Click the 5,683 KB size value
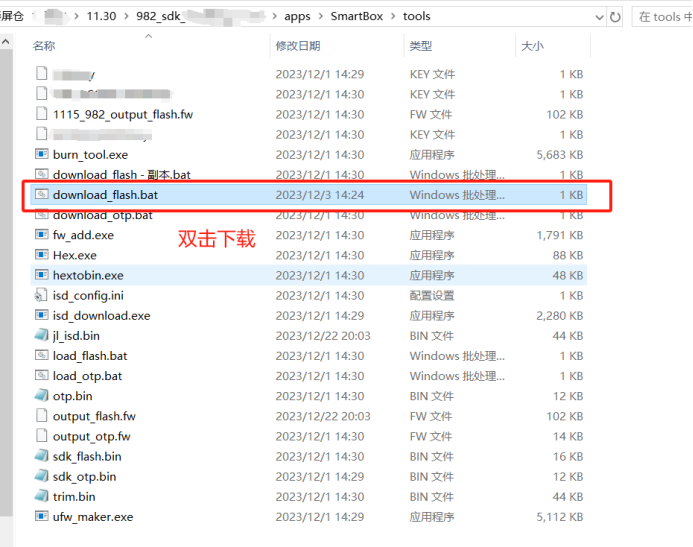Screen dimensions: 693x547 click(560, 154)
